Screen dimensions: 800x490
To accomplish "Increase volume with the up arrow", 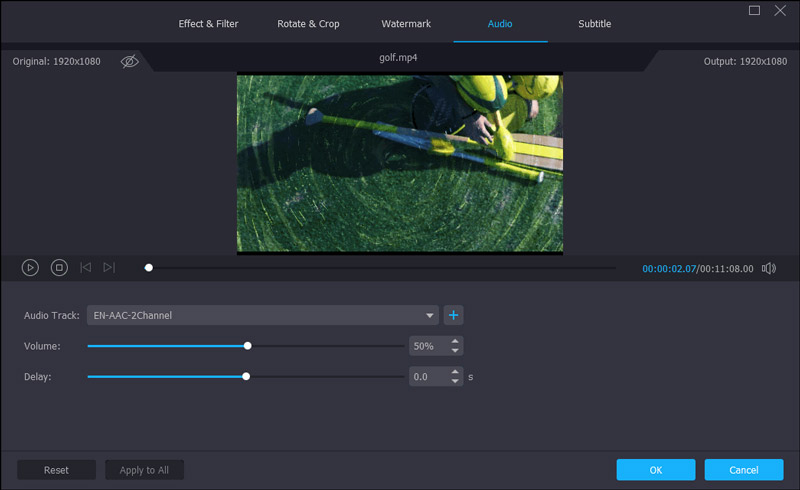I will click(x=456, y=341).
